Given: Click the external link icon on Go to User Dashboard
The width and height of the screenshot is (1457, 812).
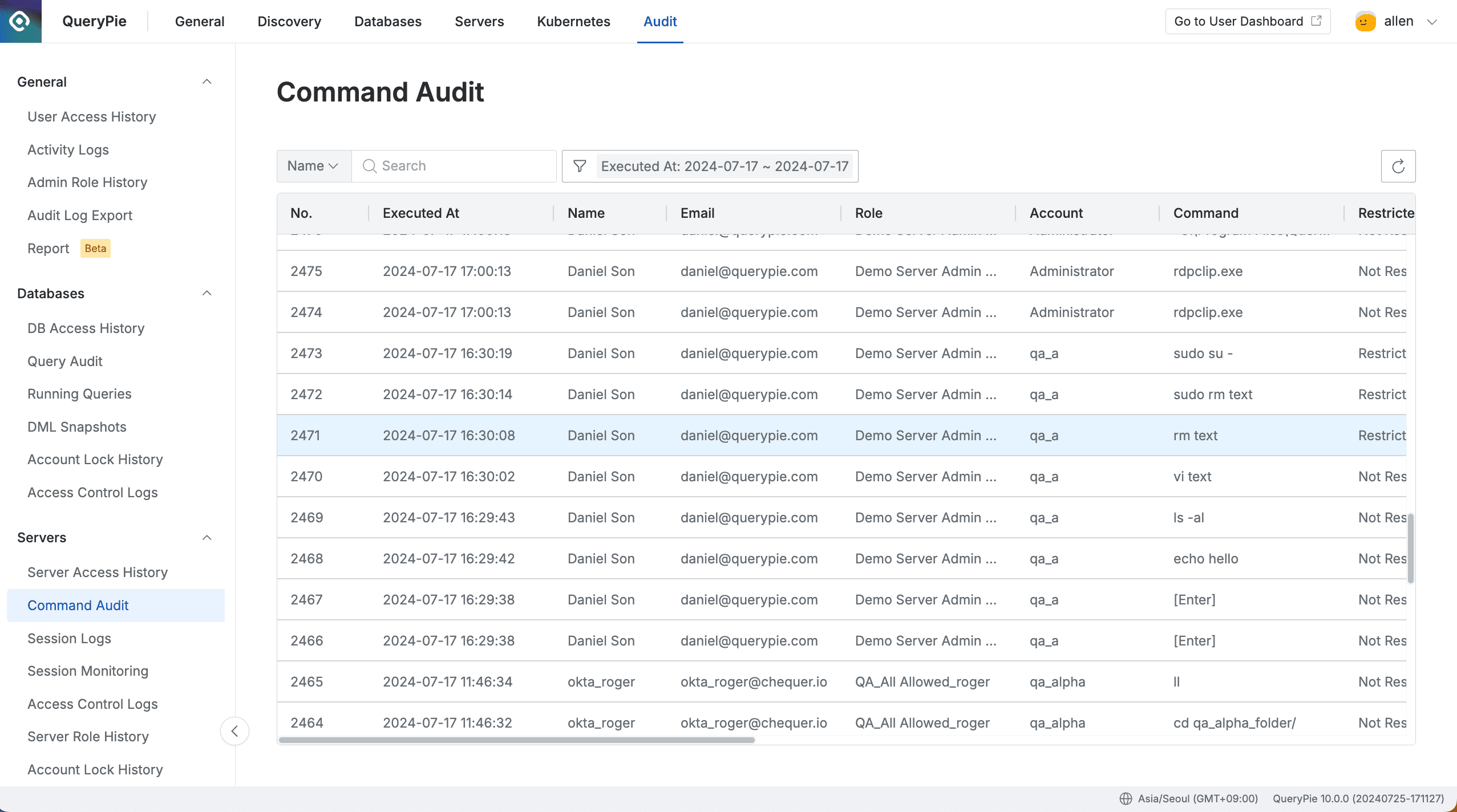Looking at the screenshot, I should click(x=1316, y=21).
